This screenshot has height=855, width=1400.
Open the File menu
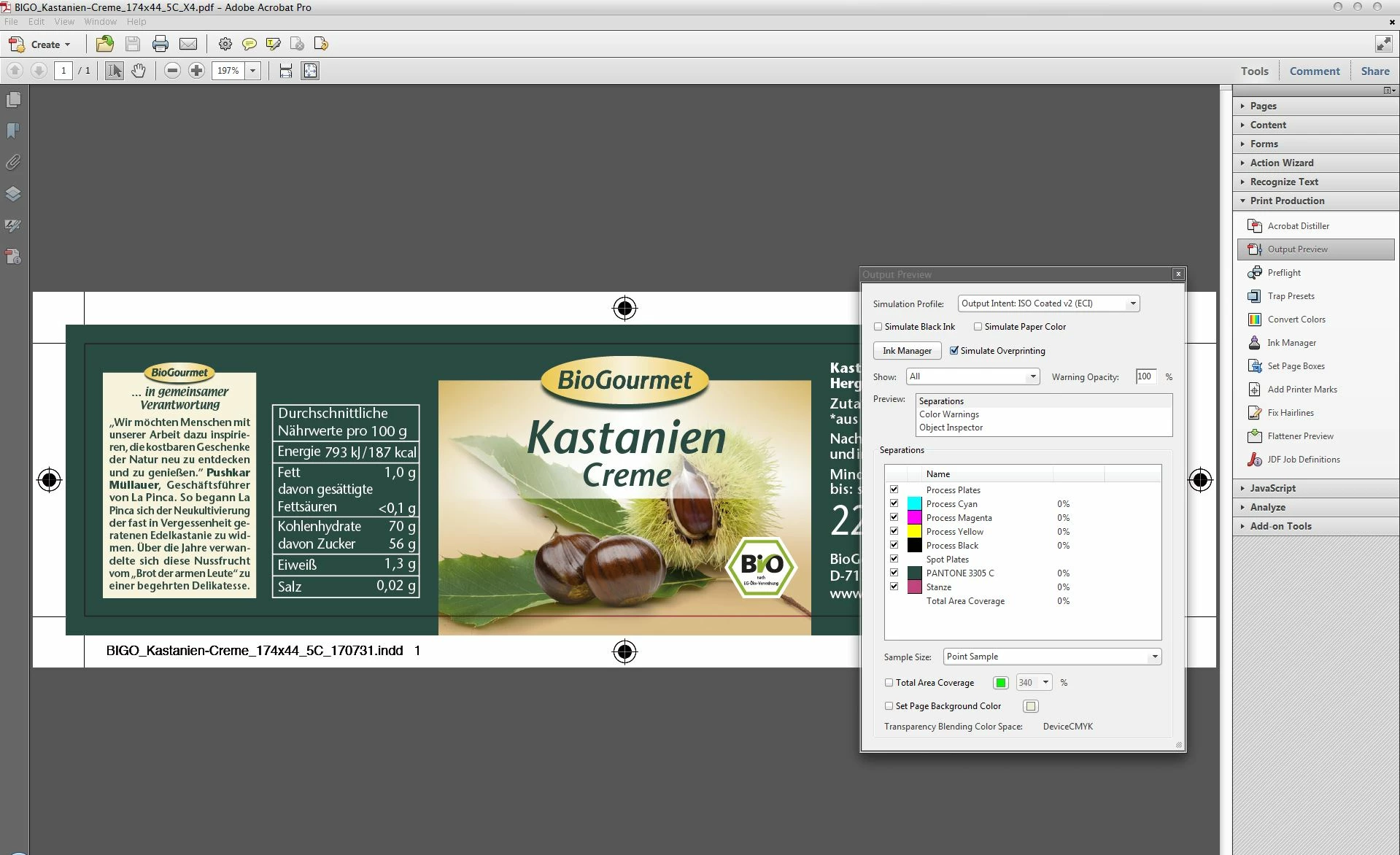point(11,22)
